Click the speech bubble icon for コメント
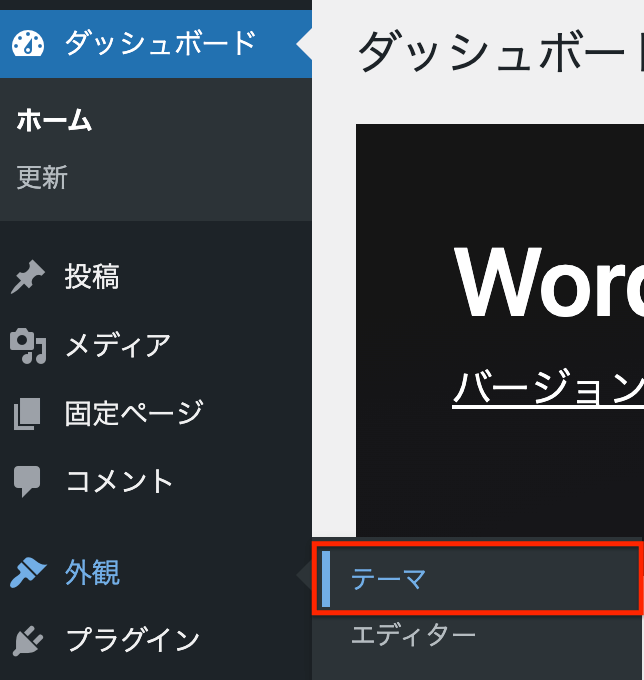 (27, 481)
